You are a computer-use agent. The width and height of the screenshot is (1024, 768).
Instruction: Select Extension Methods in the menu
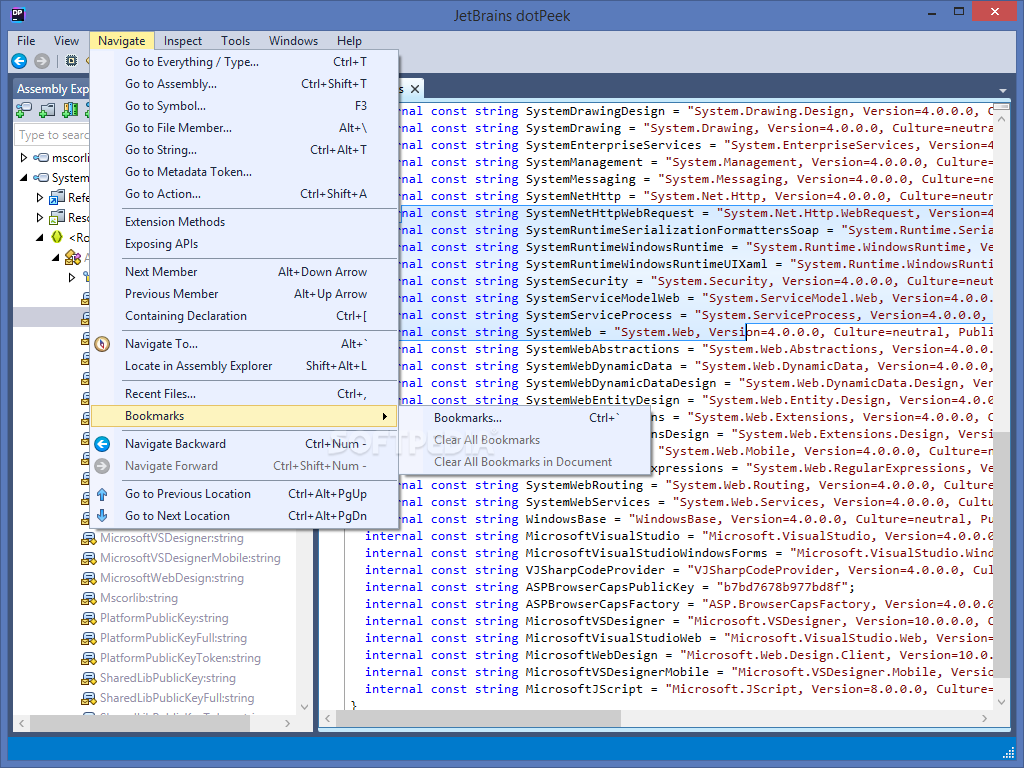pos(244,222)
